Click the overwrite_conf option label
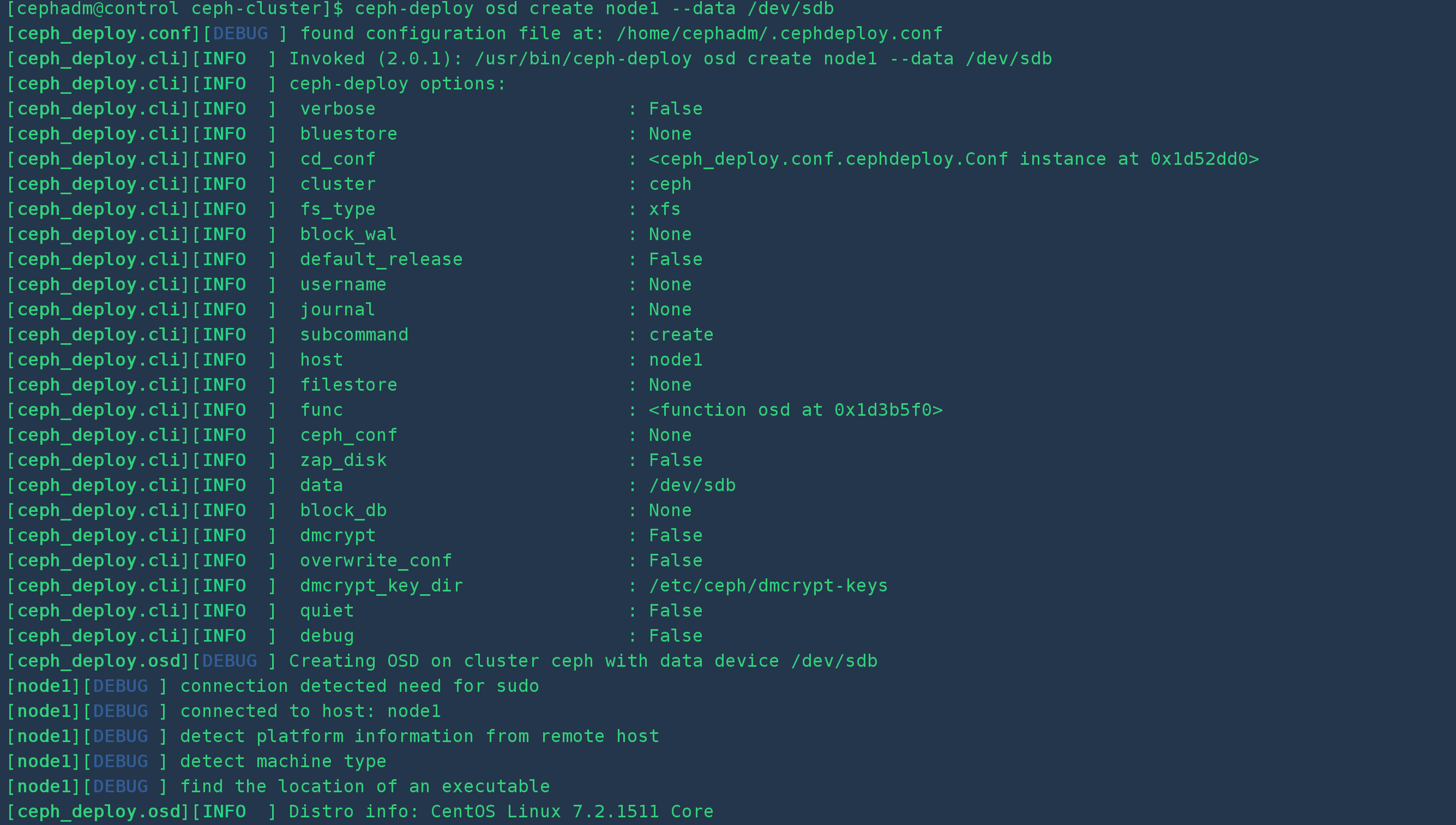The image size is (1456, 825). point(376,561)
